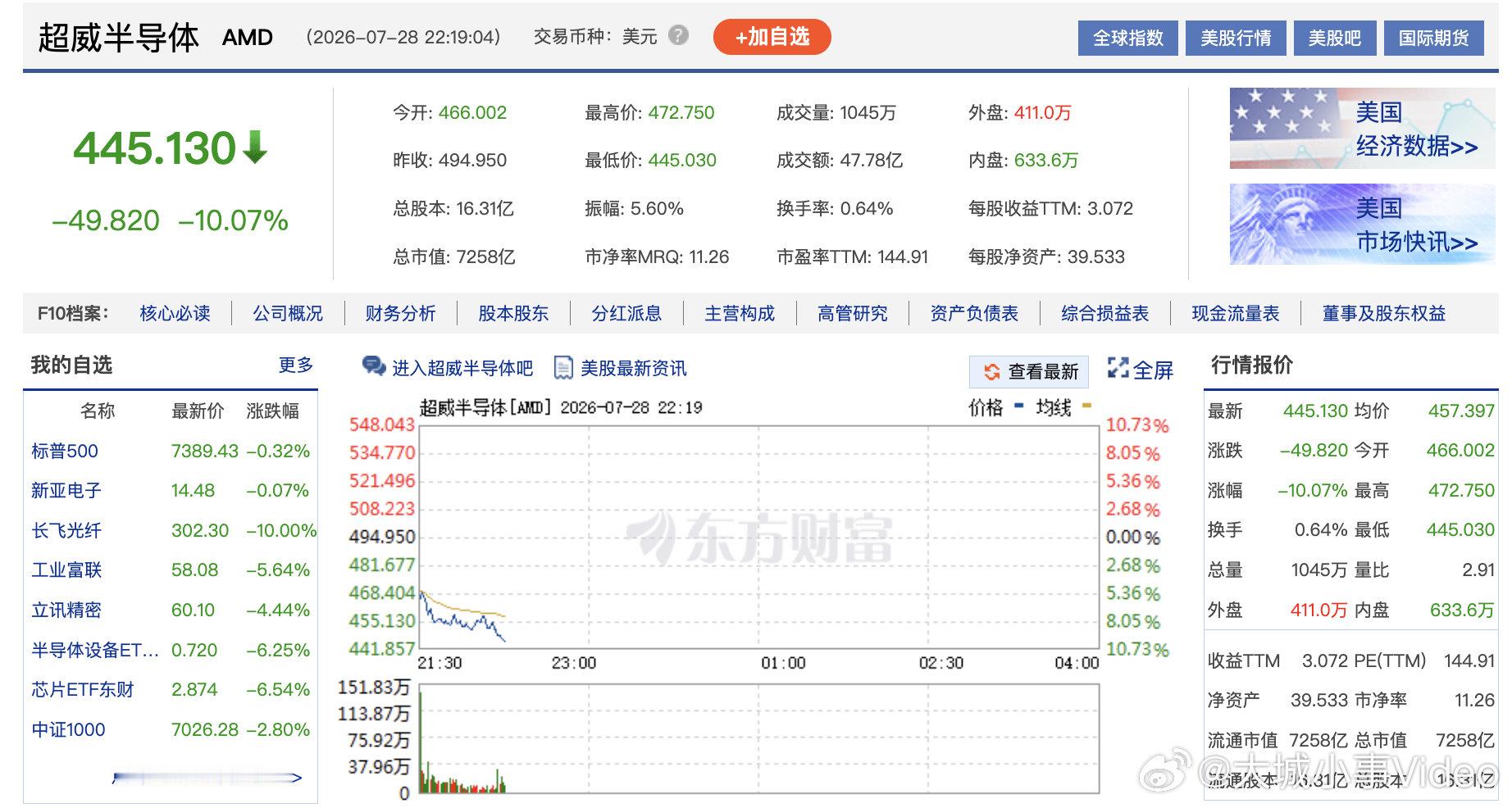Open the 核心必读 F10 tab
1512x808 pixels.
point(175,313)
